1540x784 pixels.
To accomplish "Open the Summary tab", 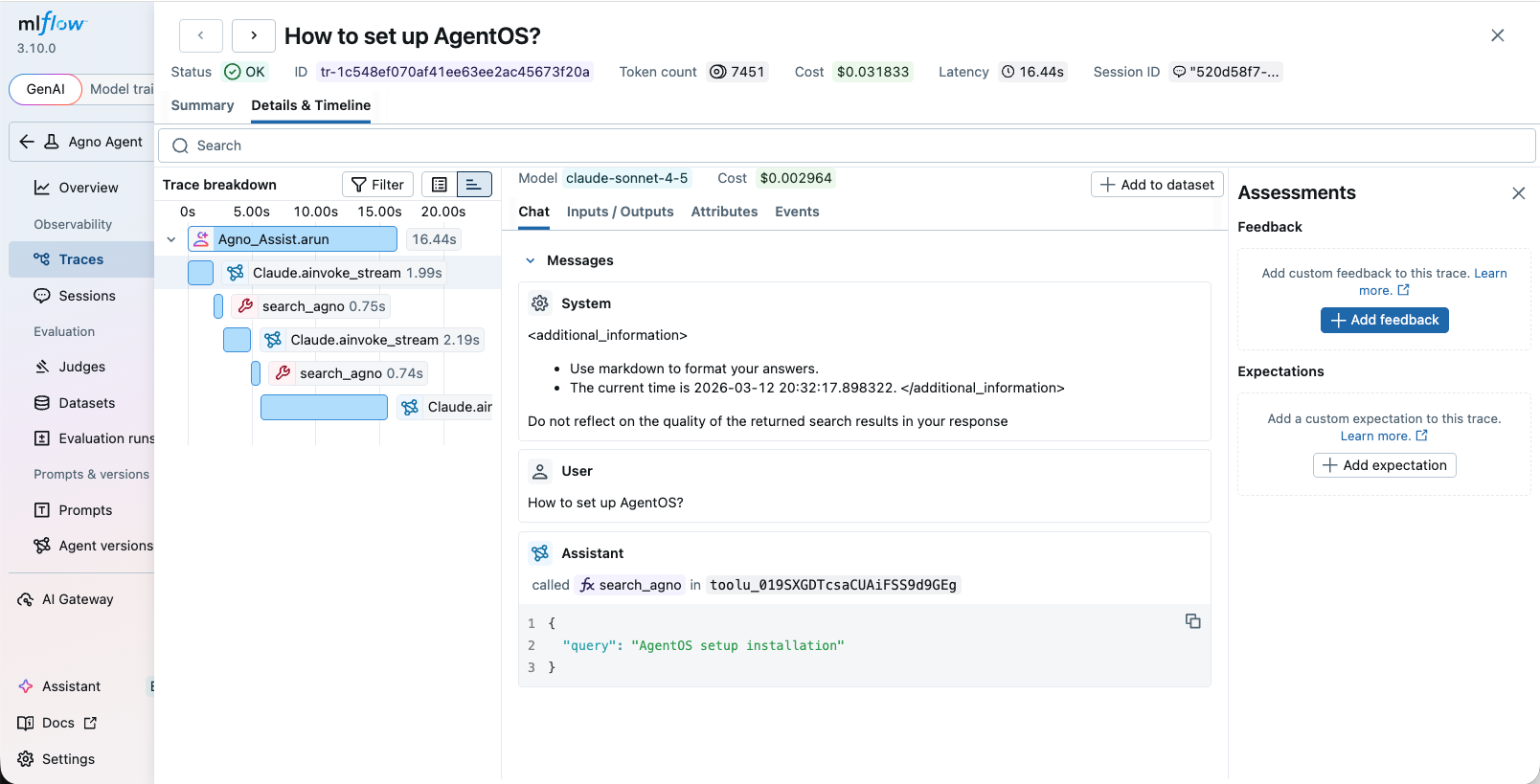I will pos(202,105).
